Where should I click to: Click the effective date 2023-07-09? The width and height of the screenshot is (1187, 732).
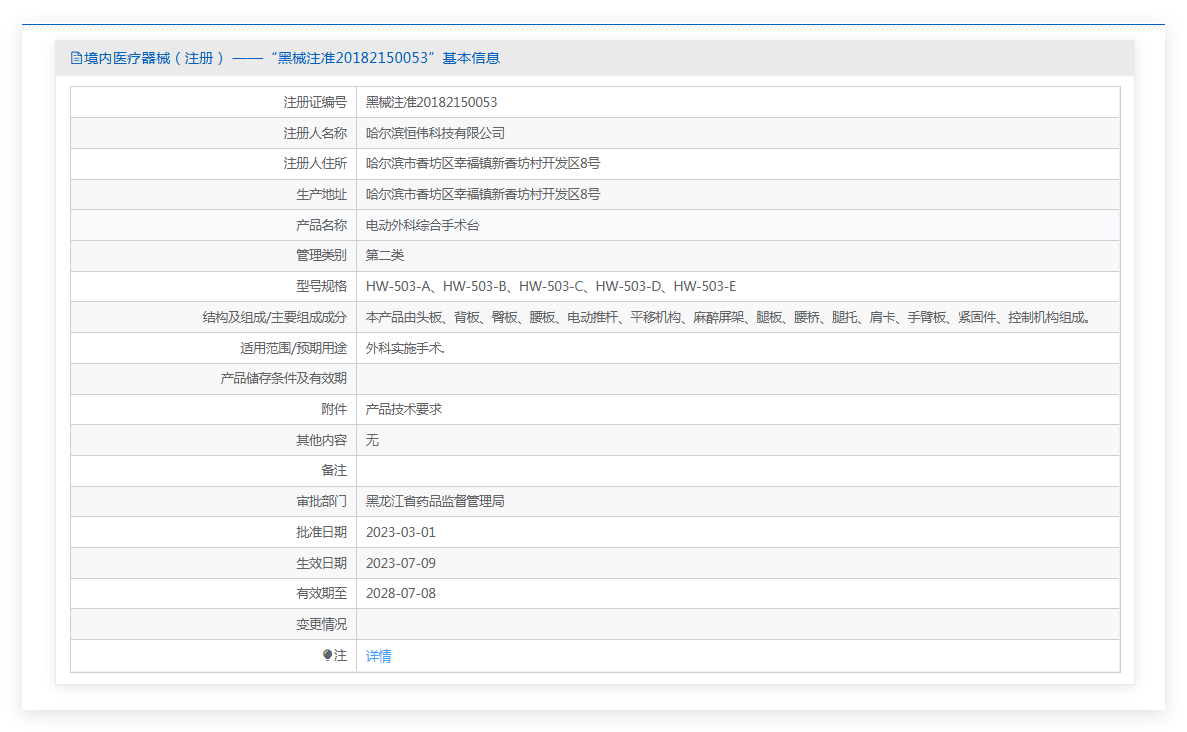(400, 564)
